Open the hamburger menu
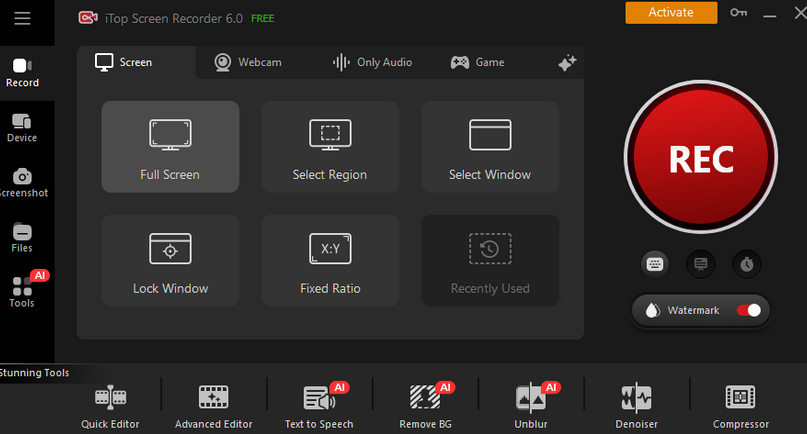807x434 pixels. [22, 19]
